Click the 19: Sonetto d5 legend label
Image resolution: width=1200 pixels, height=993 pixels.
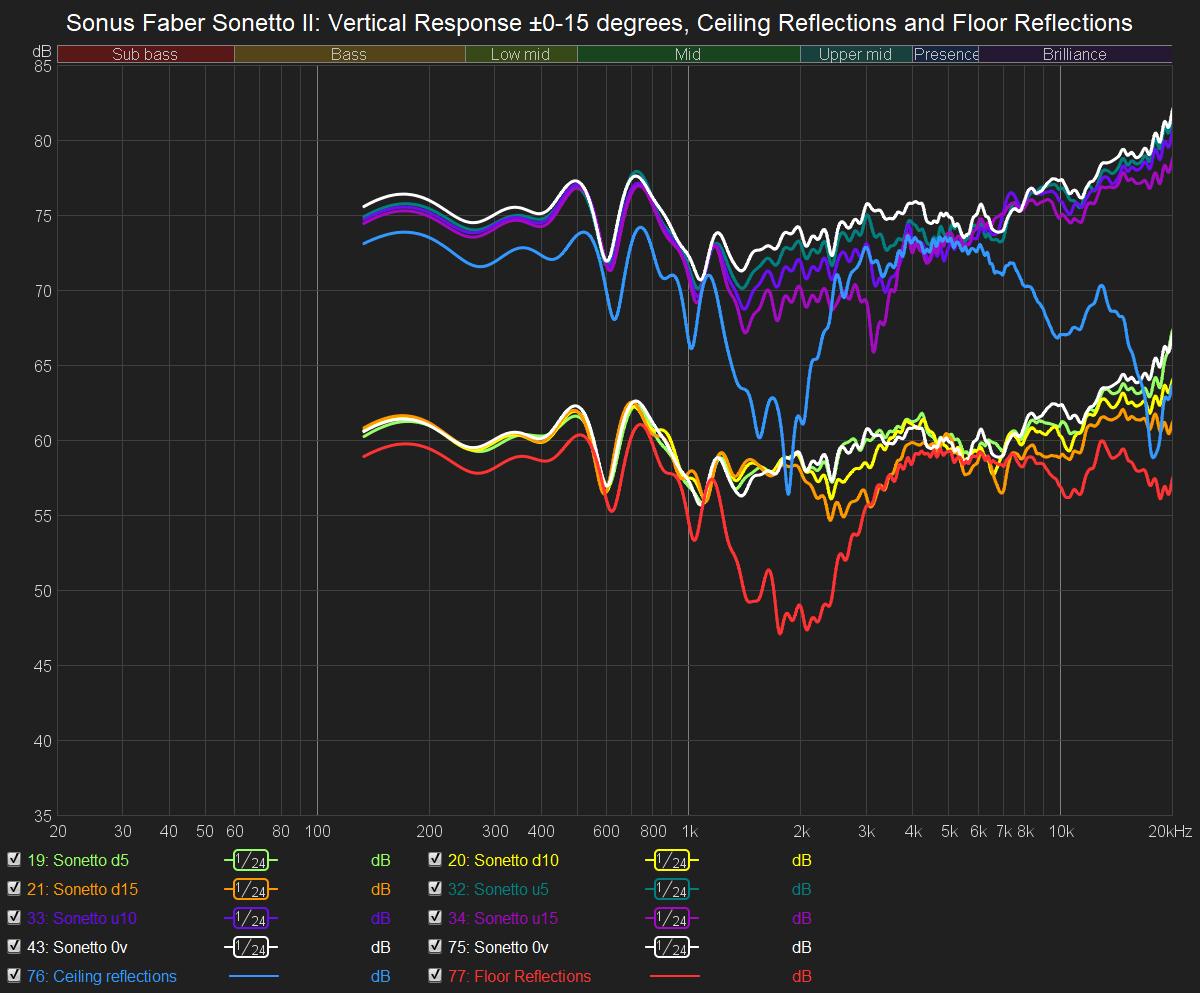click(78, 860)
